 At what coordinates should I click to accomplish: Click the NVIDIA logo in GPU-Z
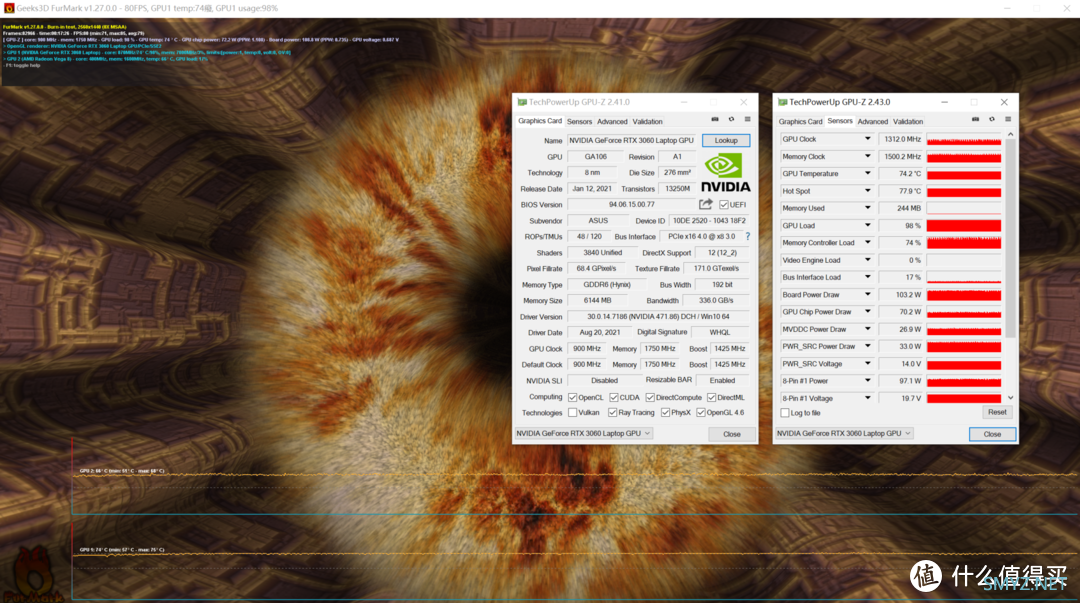[x=726, y=172]
